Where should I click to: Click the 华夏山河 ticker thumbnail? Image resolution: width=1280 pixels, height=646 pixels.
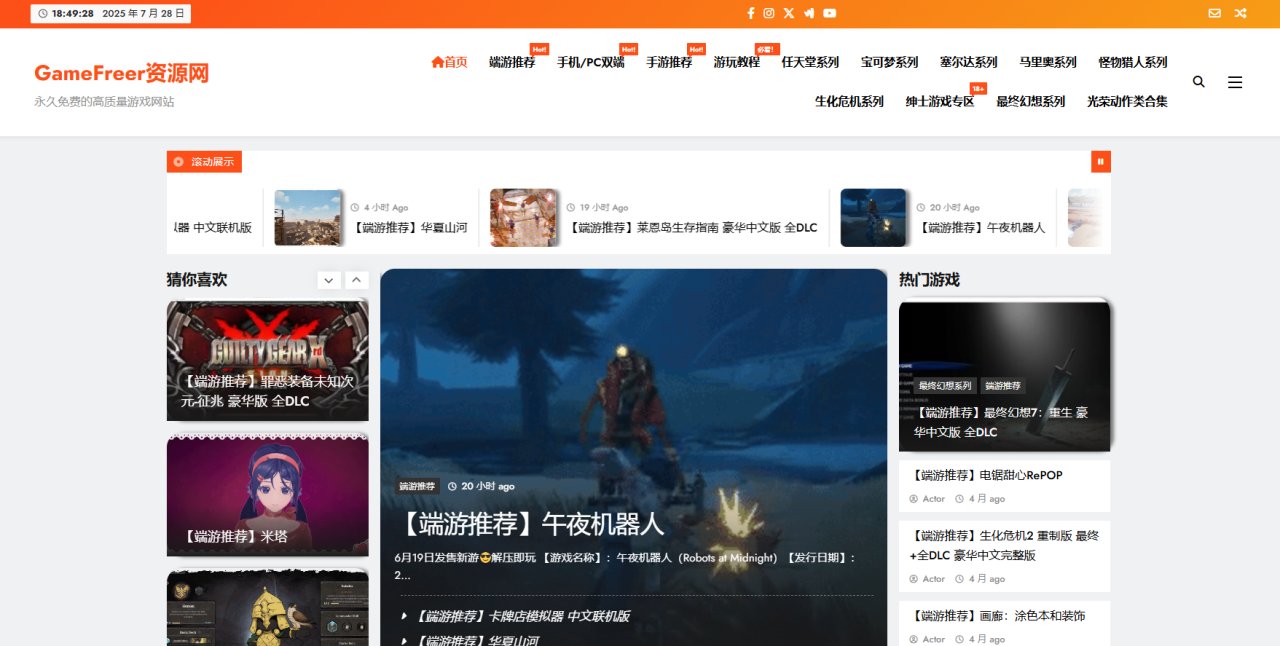click(x=308, y=218)
